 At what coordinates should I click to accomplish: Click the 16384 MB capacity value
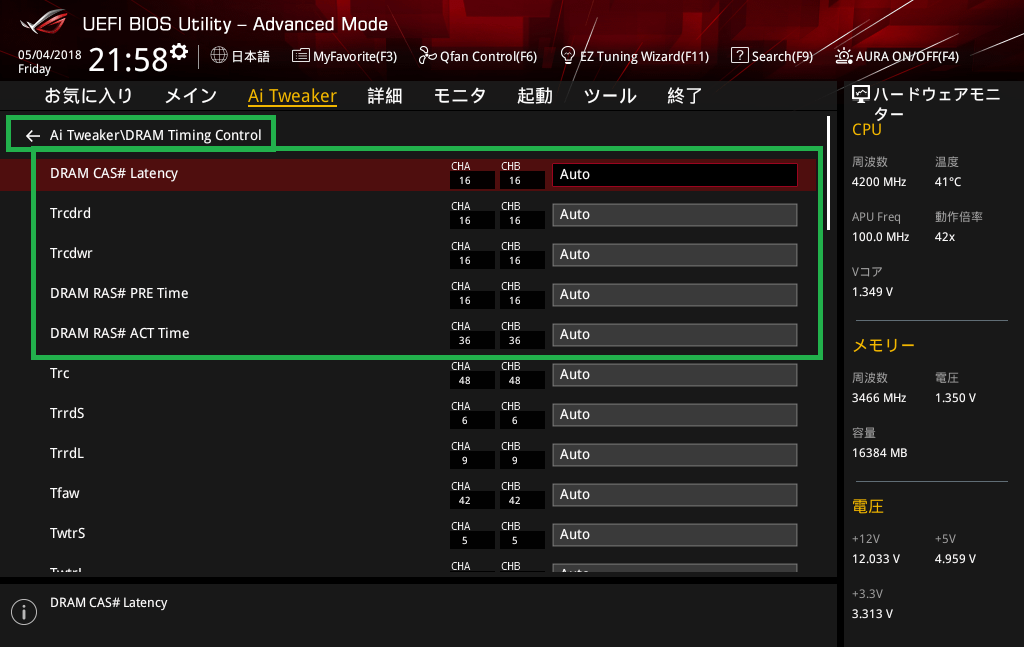[x=880, y=453]
